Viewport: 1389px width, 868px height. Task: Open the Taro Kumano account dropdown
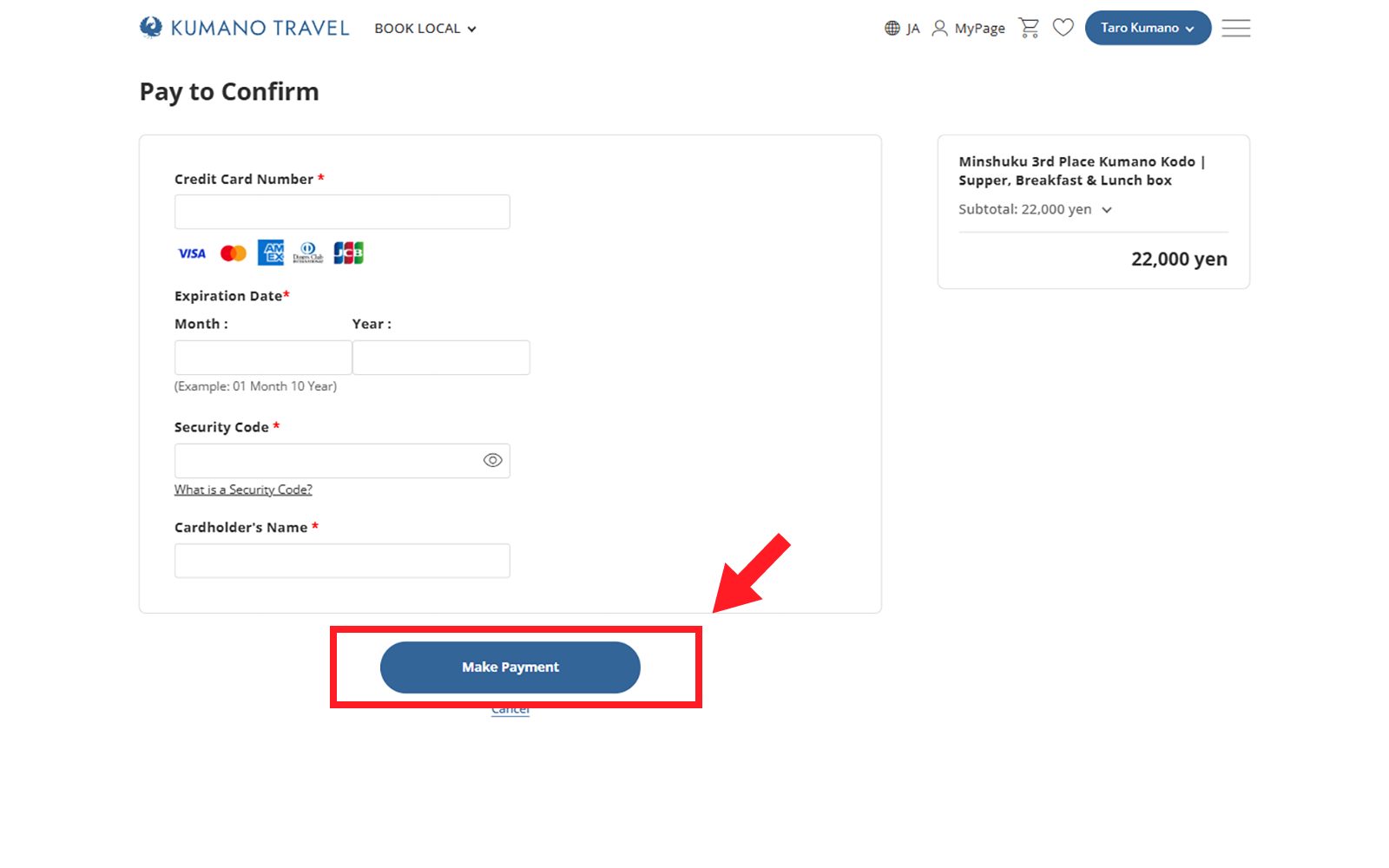(1147, 28)
